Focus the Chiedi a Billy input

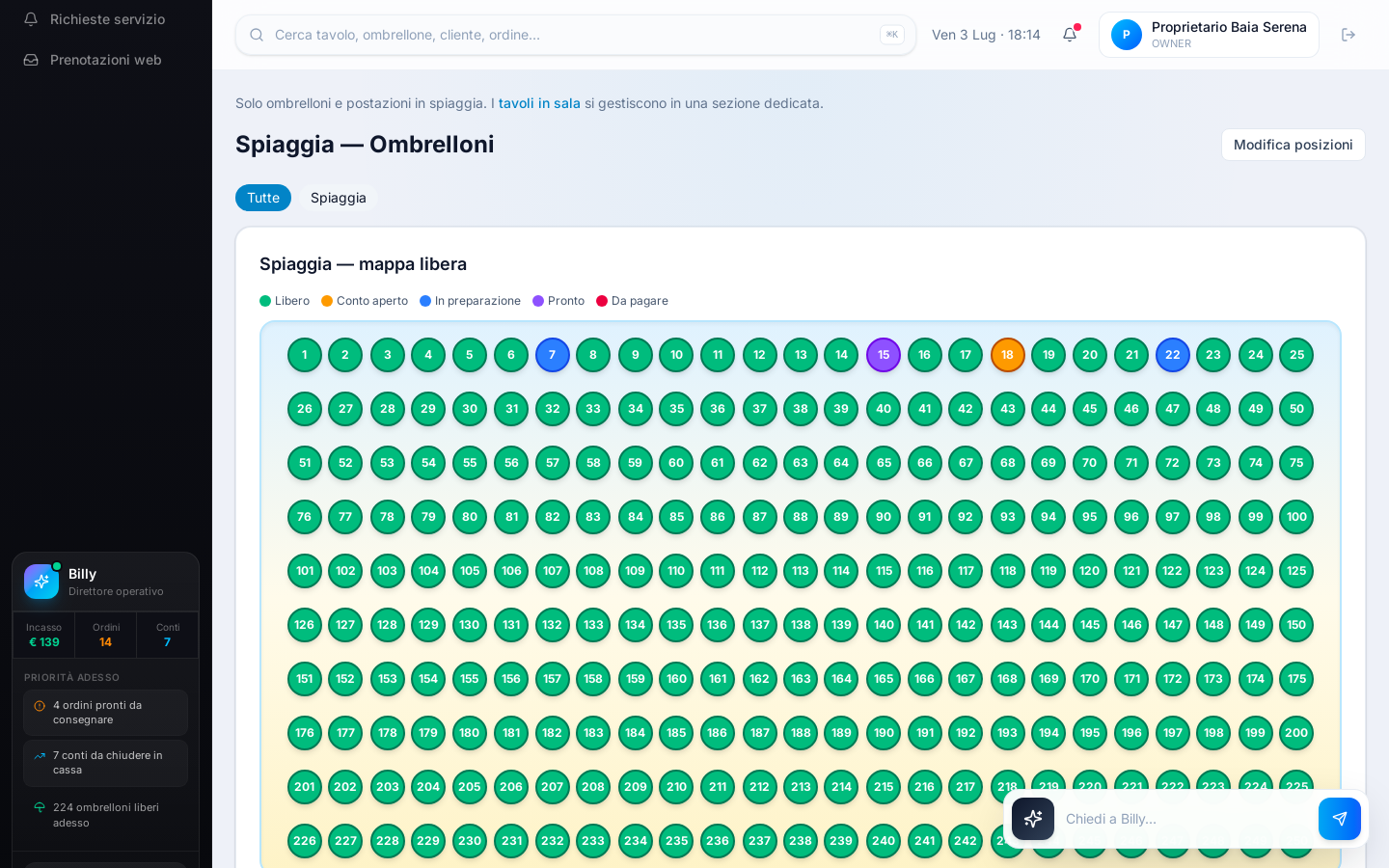click(1186, 819)
